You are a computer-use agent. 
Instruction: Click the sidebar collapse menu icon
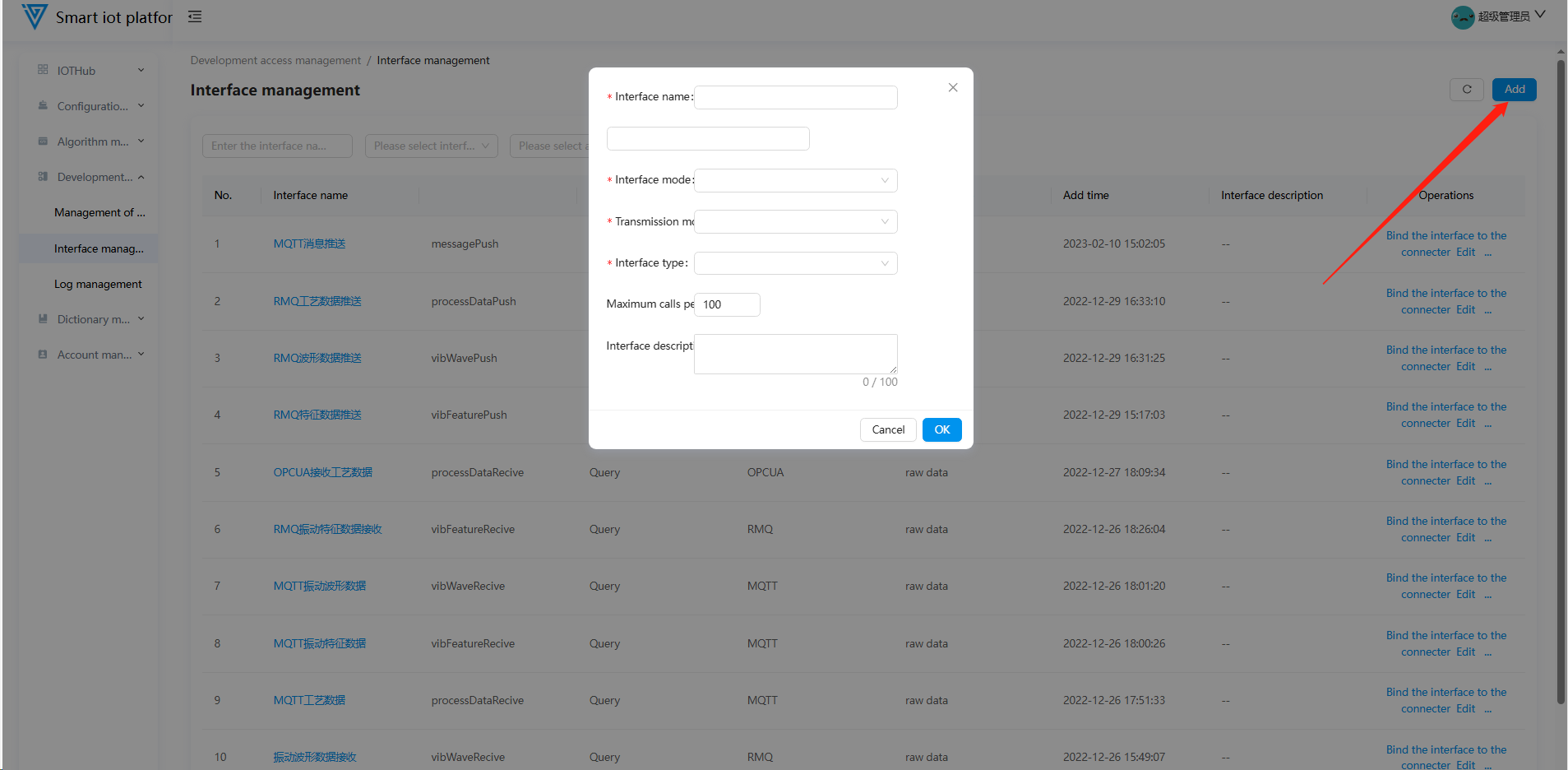click(x=195, y=16)
